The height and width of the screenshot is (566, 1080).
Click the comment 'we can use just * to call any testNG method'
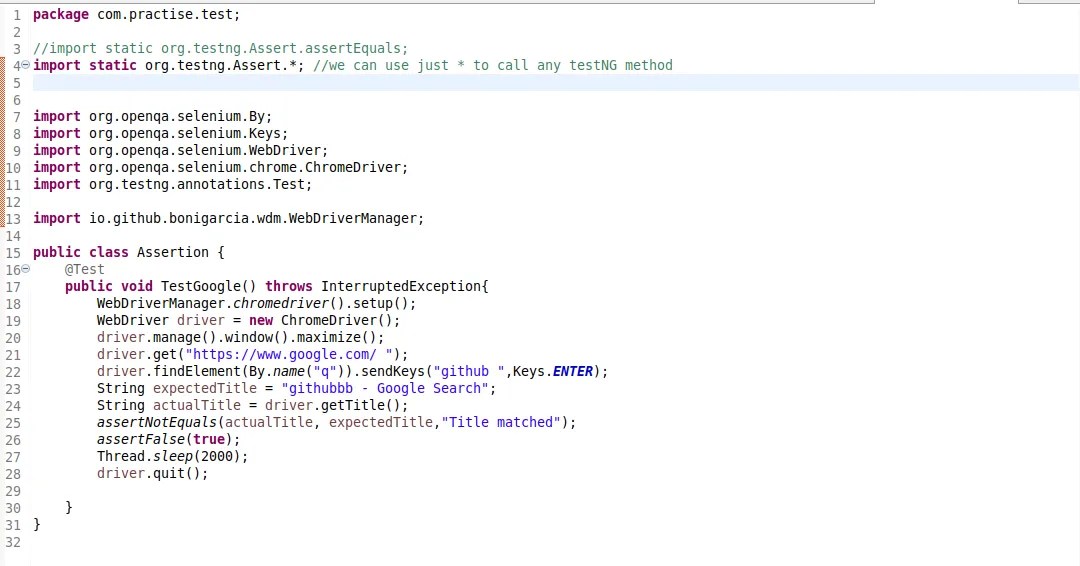point(492,65)
